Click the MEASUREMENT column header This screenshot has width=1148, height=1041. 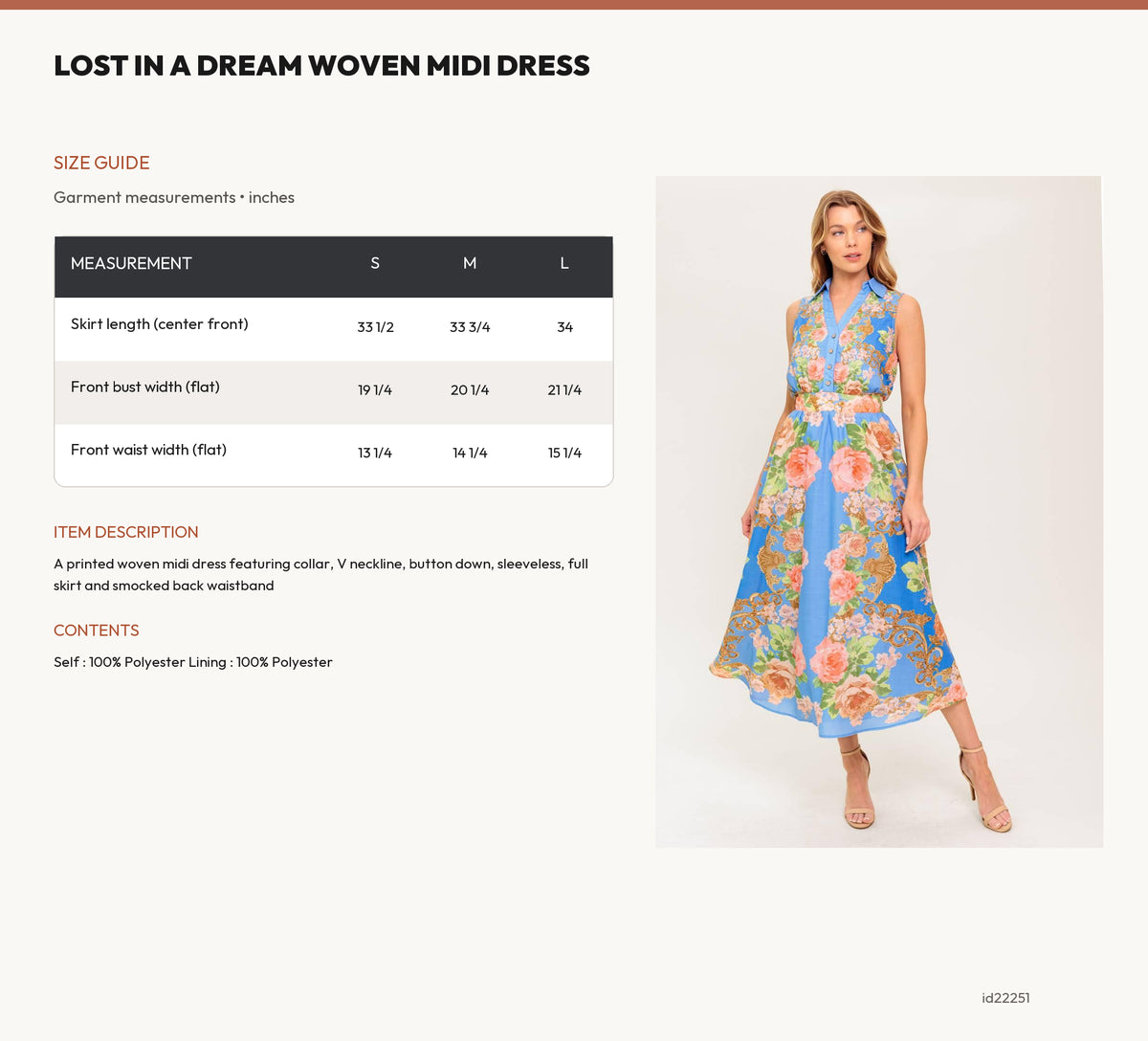[x=131, y=263]
